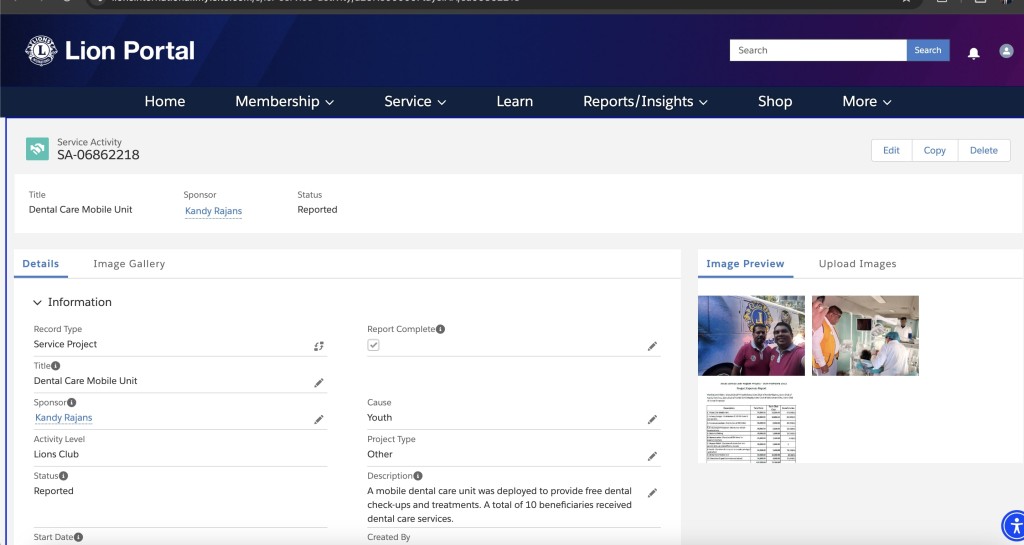Click the Edit button
This screenshot has height=545, width=1024.
[891, 150]
